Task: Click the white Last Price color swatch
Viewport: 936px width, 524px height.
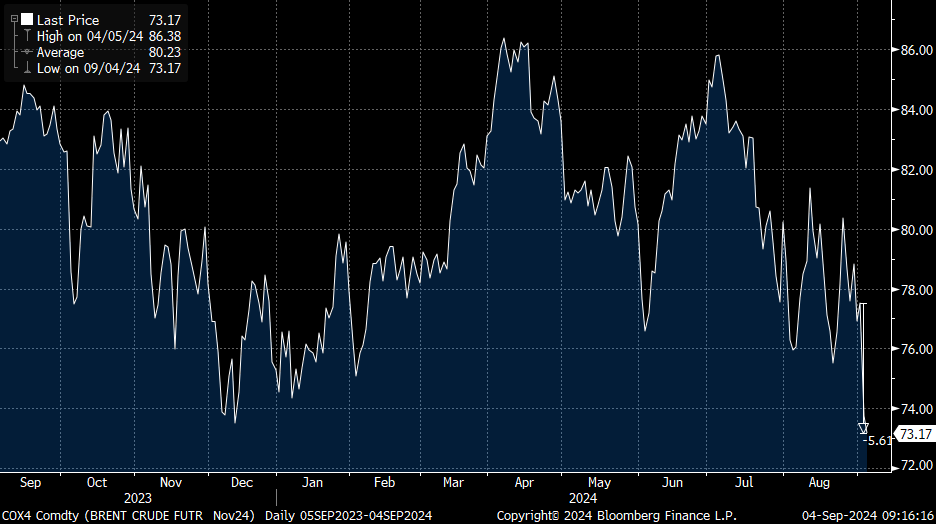Action: click(26, 20)
